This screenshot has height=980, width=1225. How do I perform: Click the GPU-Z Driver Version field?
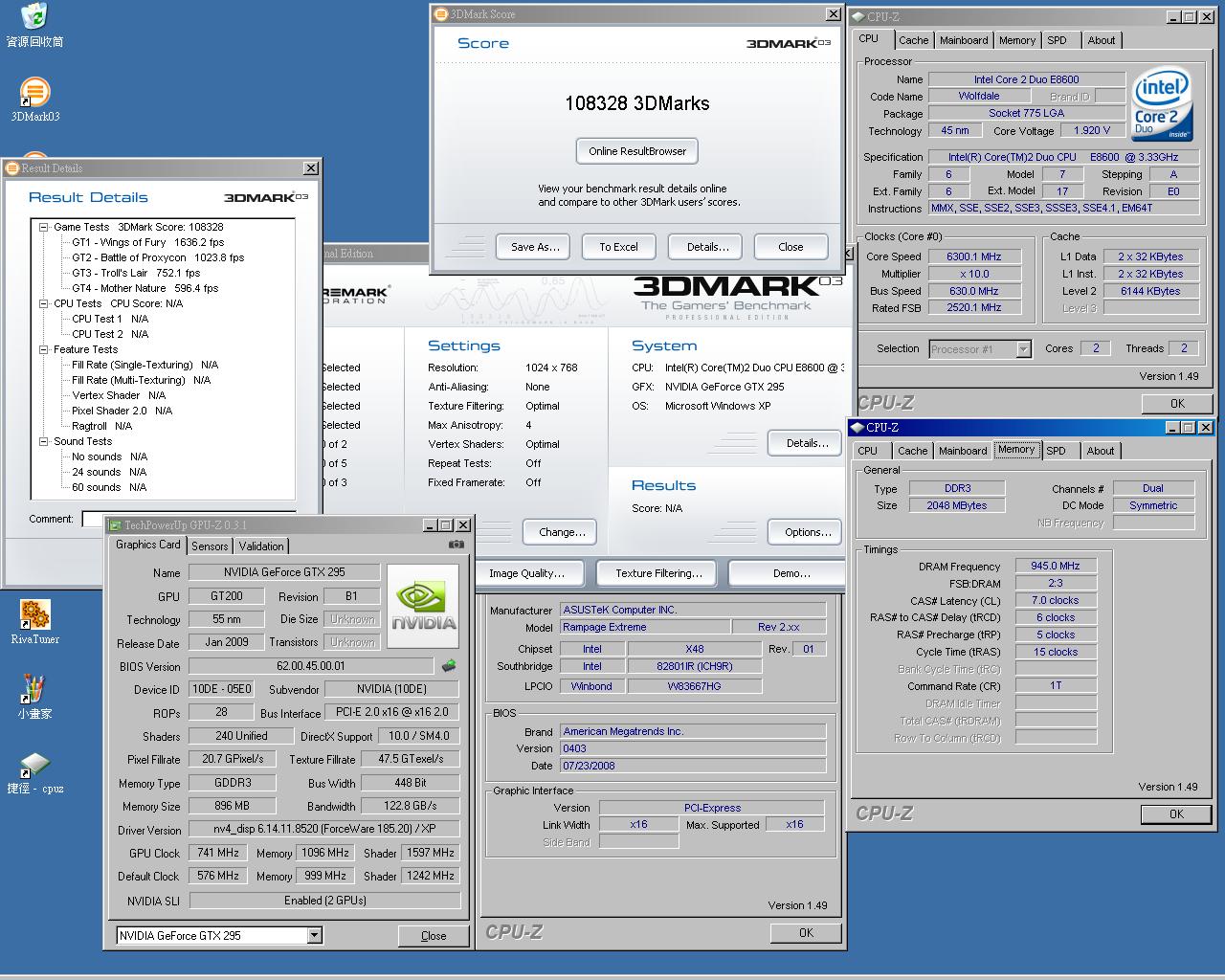(x=323, y=830)
